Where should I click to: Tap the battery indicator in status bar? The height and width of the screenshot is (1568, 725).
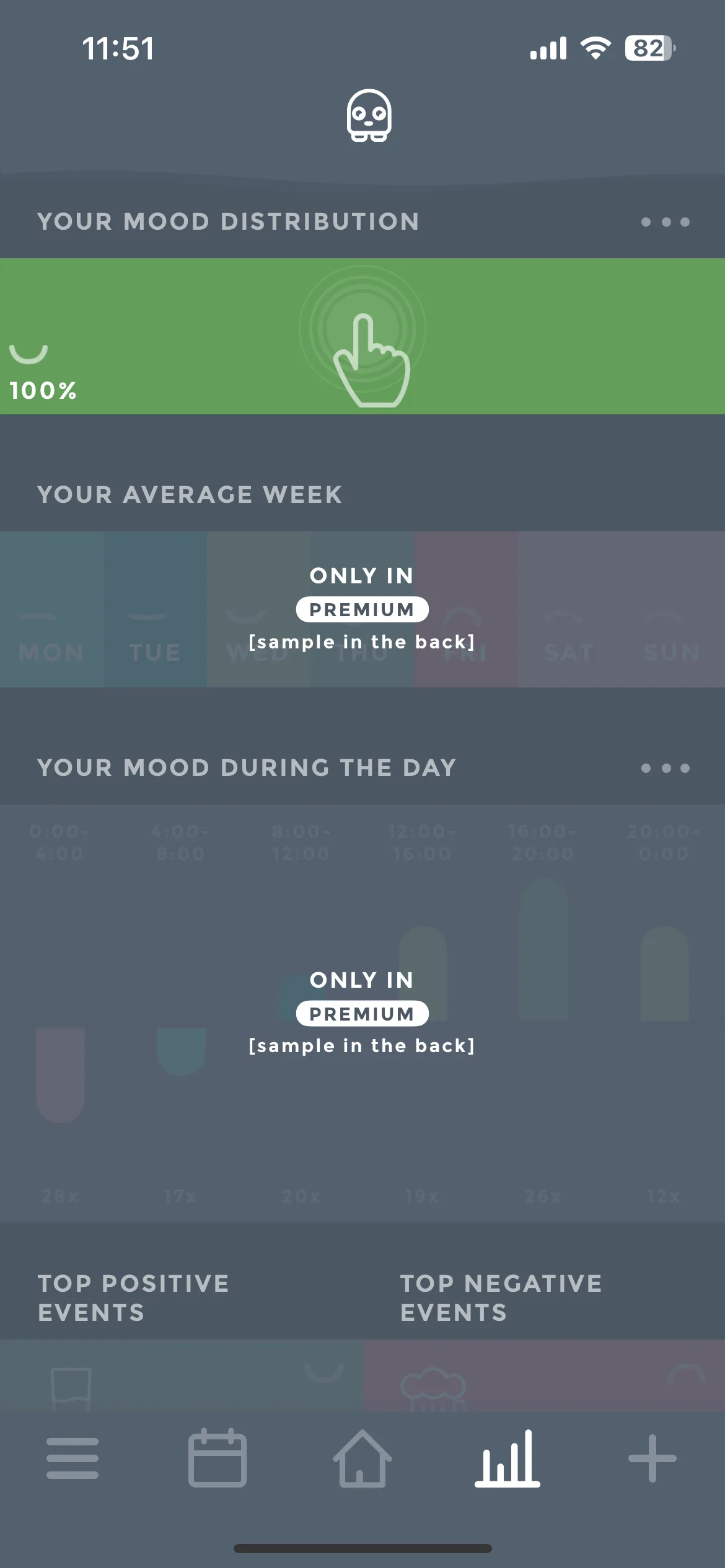coord(650,48)
